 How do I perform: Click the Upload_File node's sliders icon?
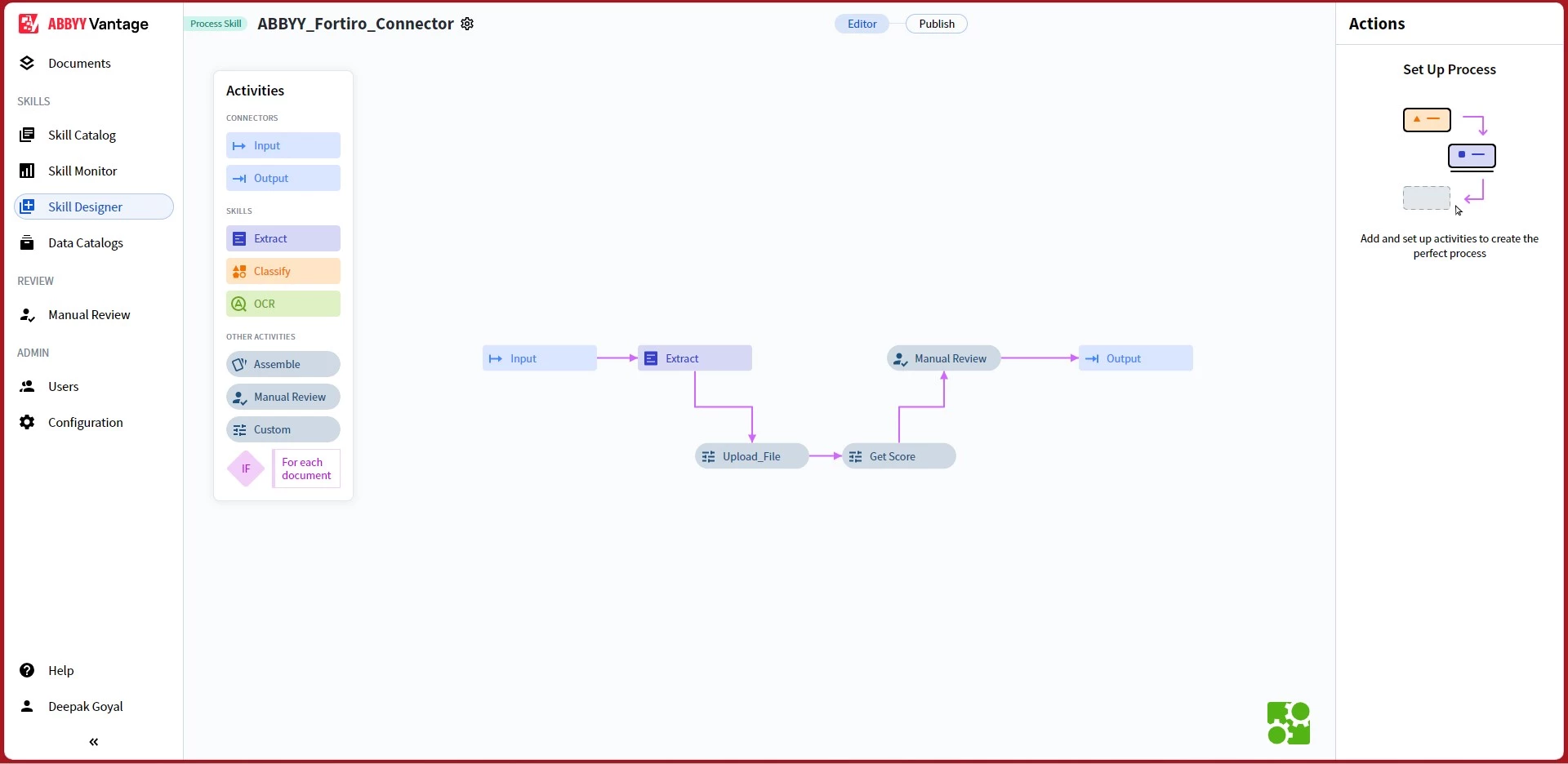tap(709, 457)
